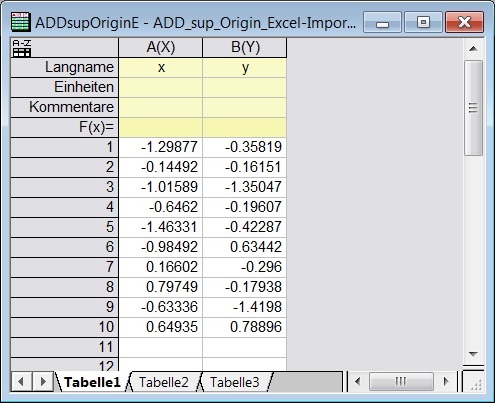Click cell with value -0.19607

coord(245,207)
